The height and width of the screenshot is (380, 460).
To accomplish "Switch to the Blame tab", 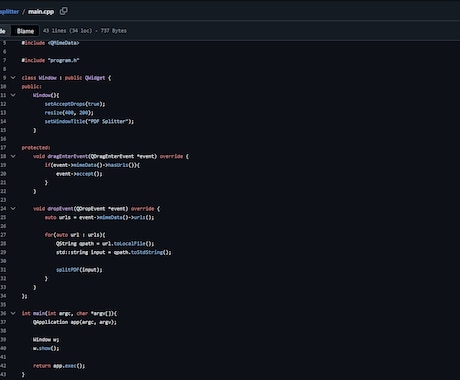I will pos(25,31).
